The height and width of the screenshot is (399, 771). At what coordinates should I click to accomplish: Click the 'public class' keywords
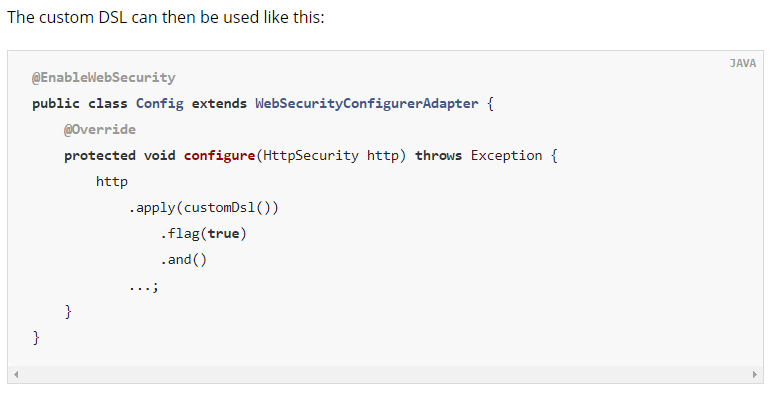tap(80, 104)
